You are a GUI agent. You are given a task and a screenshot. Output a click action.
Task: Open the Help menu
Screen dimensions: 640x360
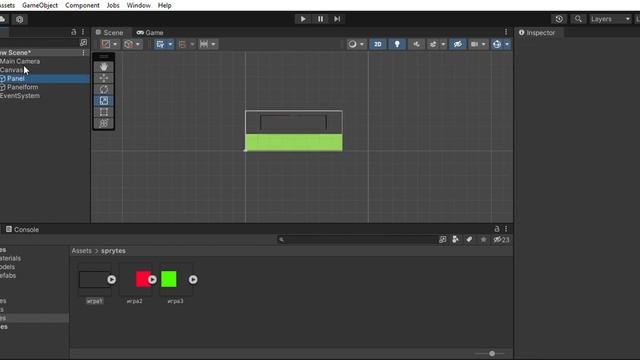pyautogui.click(x=164, y=5)
